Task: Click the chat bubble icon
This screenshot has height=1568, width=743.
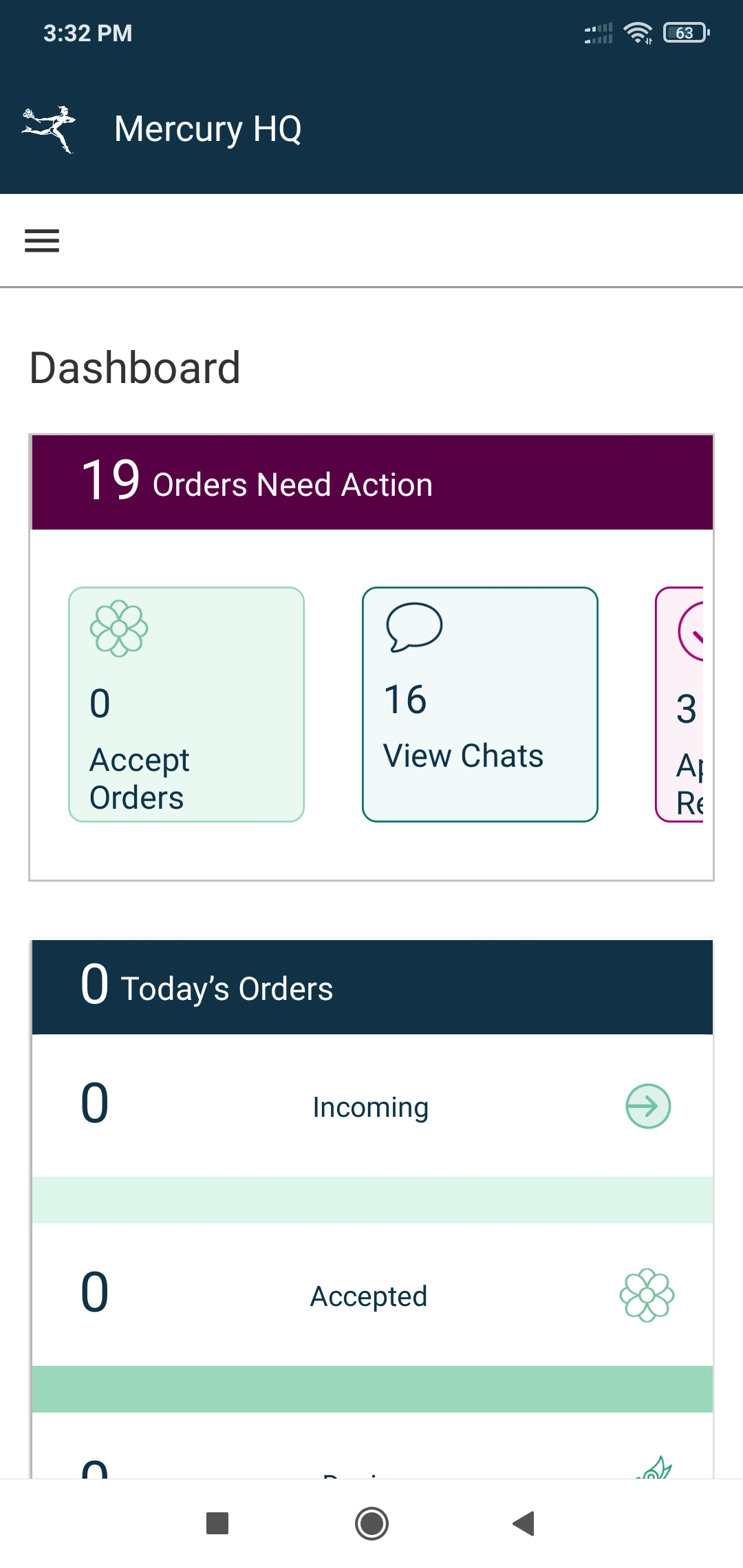Action: pyautogui.click(x=414, y=627)
